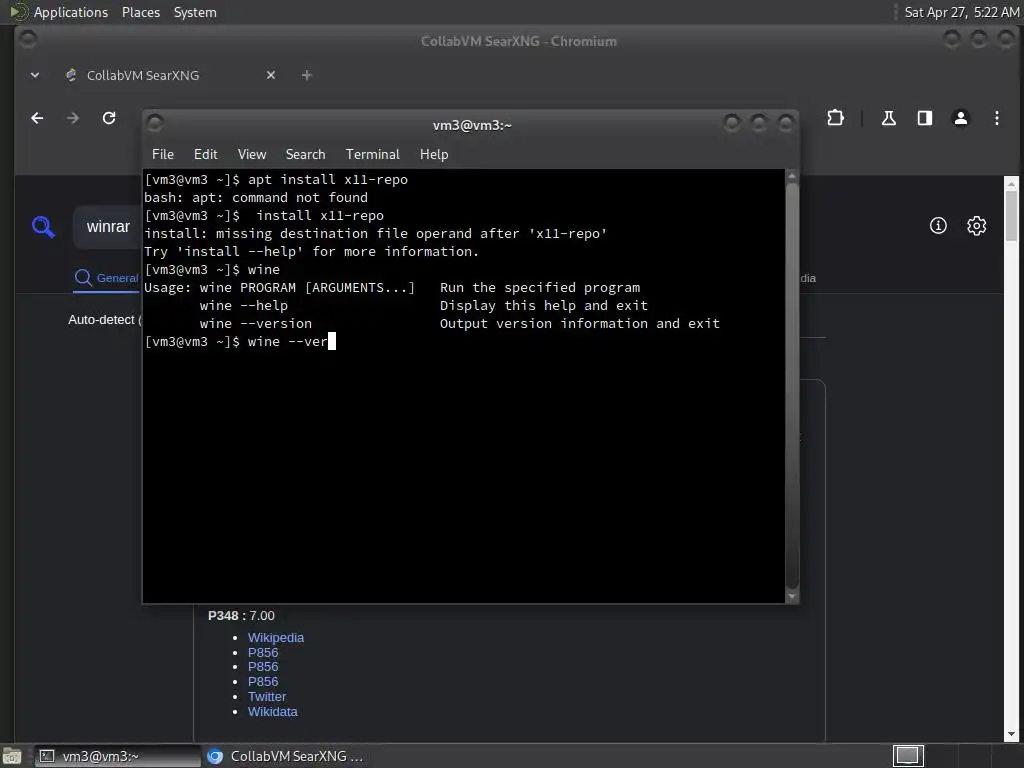Viewport: 1024px width, 768px height.
Task: Open the Wikidata link
Action: pyautogui.click(x=272, y=712)
